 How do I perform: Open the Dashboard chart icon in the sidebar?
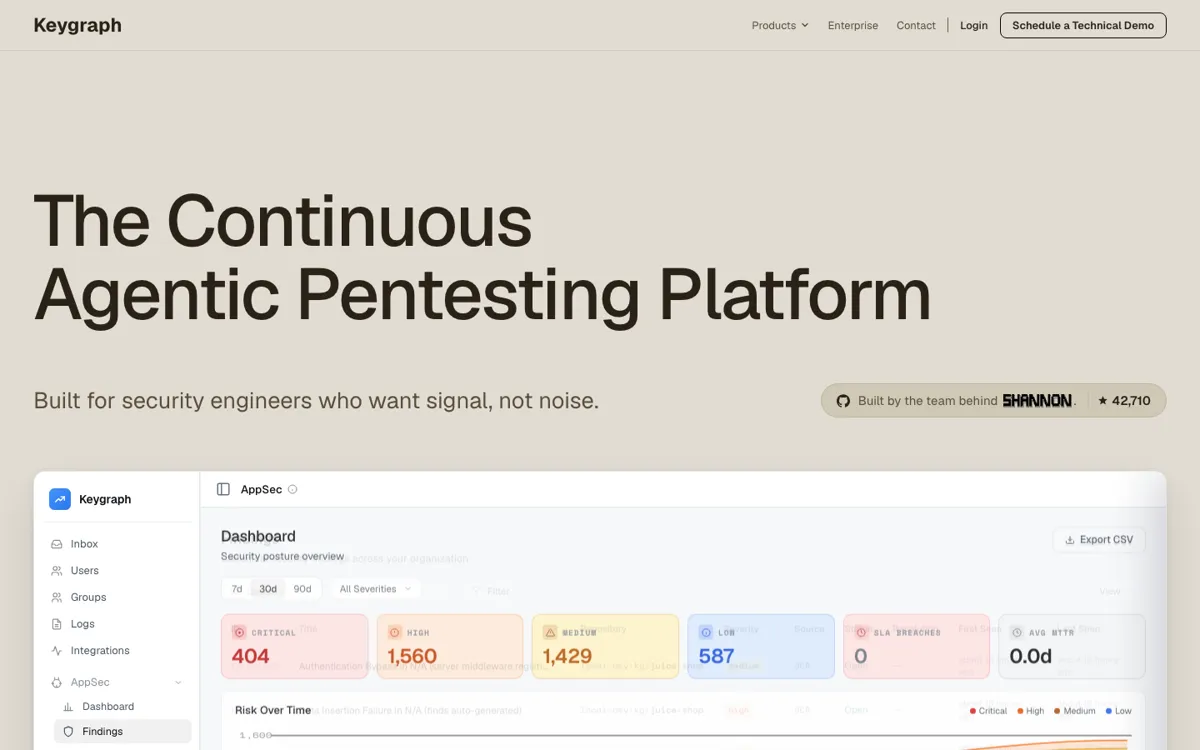coord(69,707)
